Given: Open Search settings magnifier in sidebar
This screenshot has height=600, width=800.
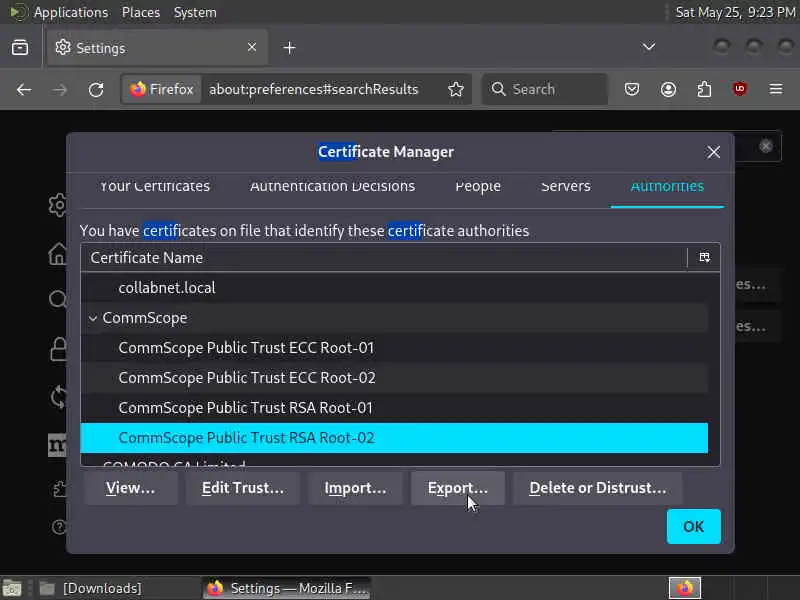Looking at the screenshot, I should tap(57, 299).
